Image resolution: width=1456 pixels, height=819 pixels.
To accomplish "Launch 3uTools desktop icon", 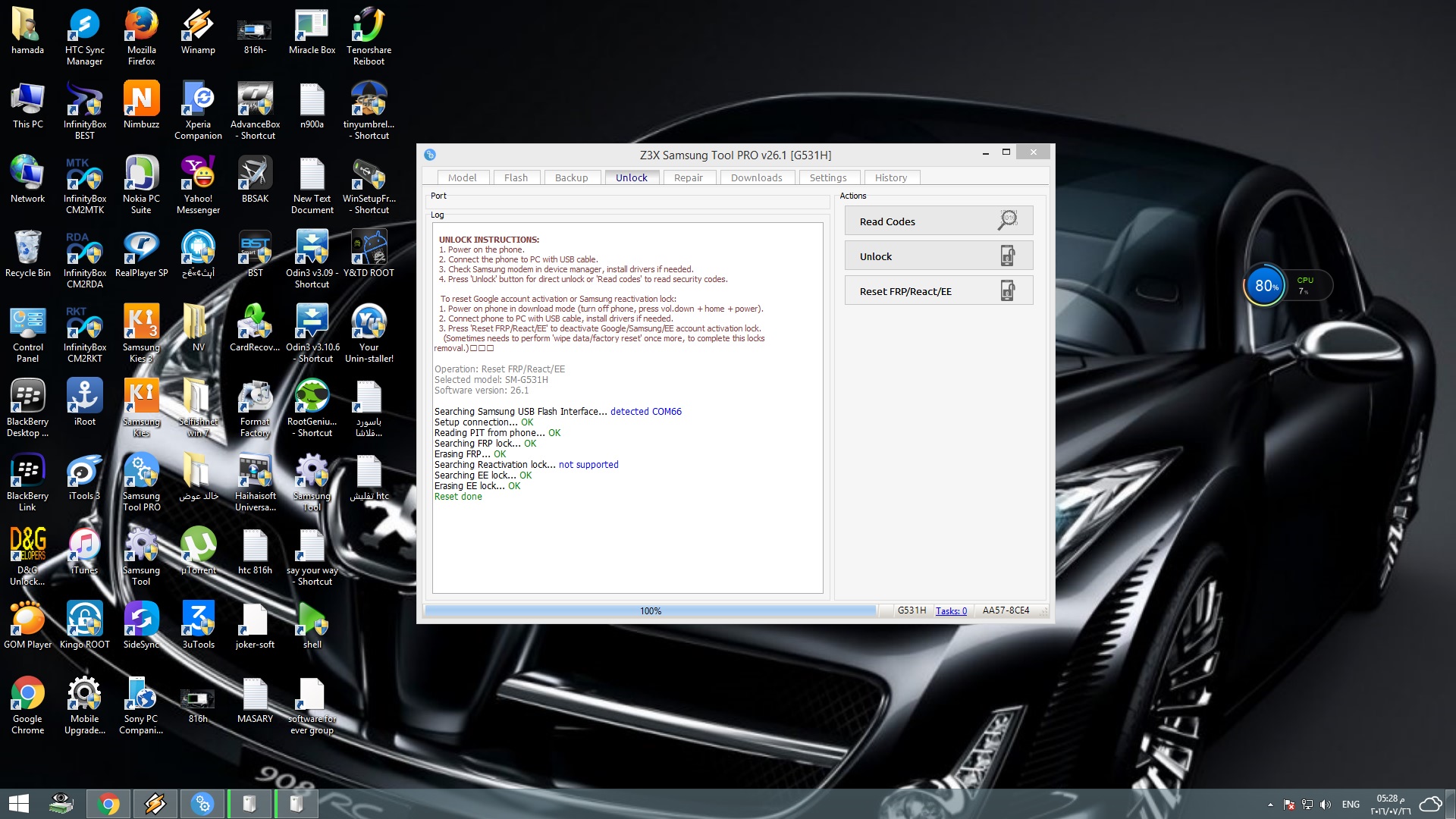I will (198, 626).
